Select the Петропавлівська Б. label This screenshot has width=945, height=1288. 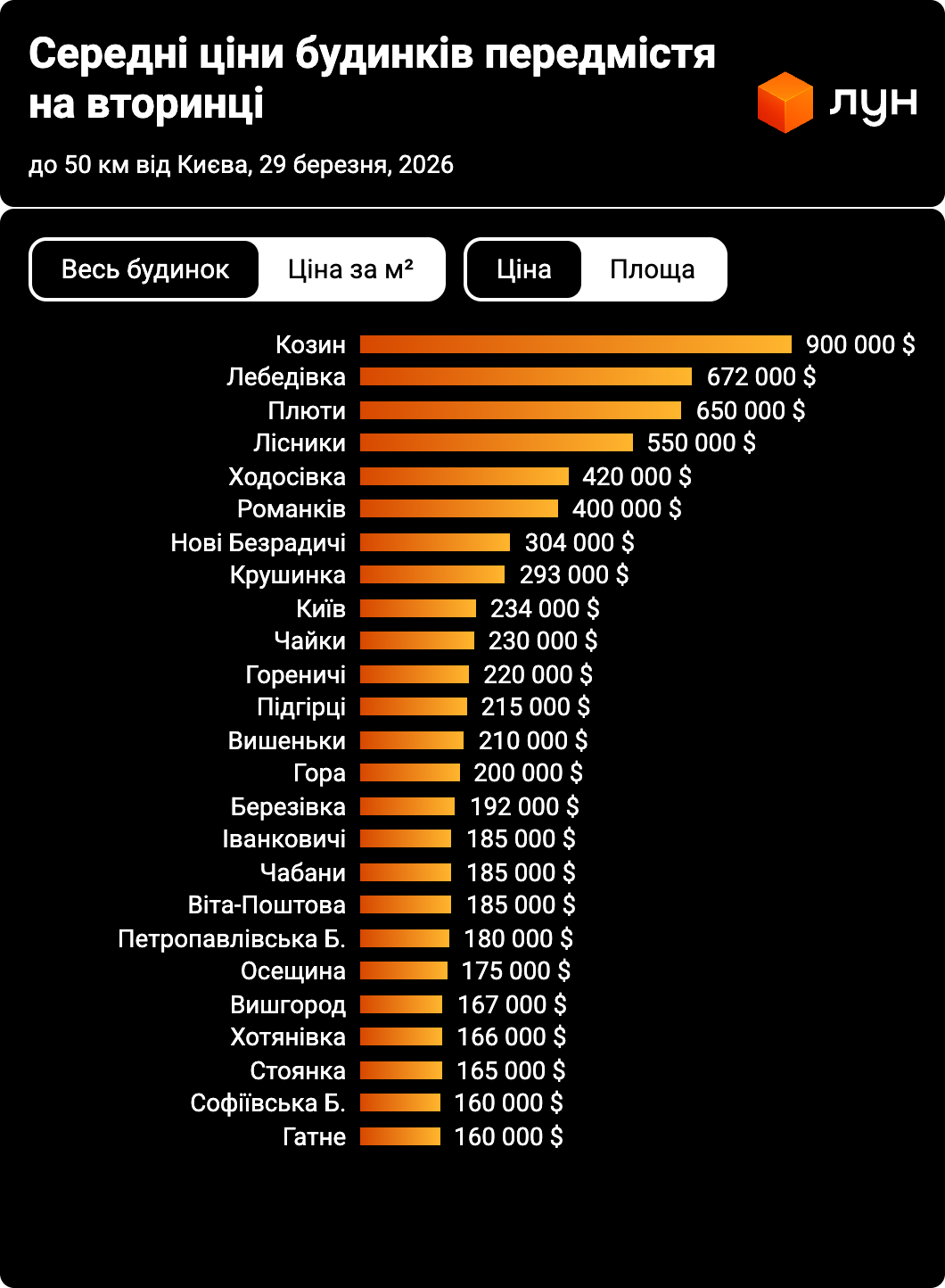pyautogui.click(x=232, y=938)
